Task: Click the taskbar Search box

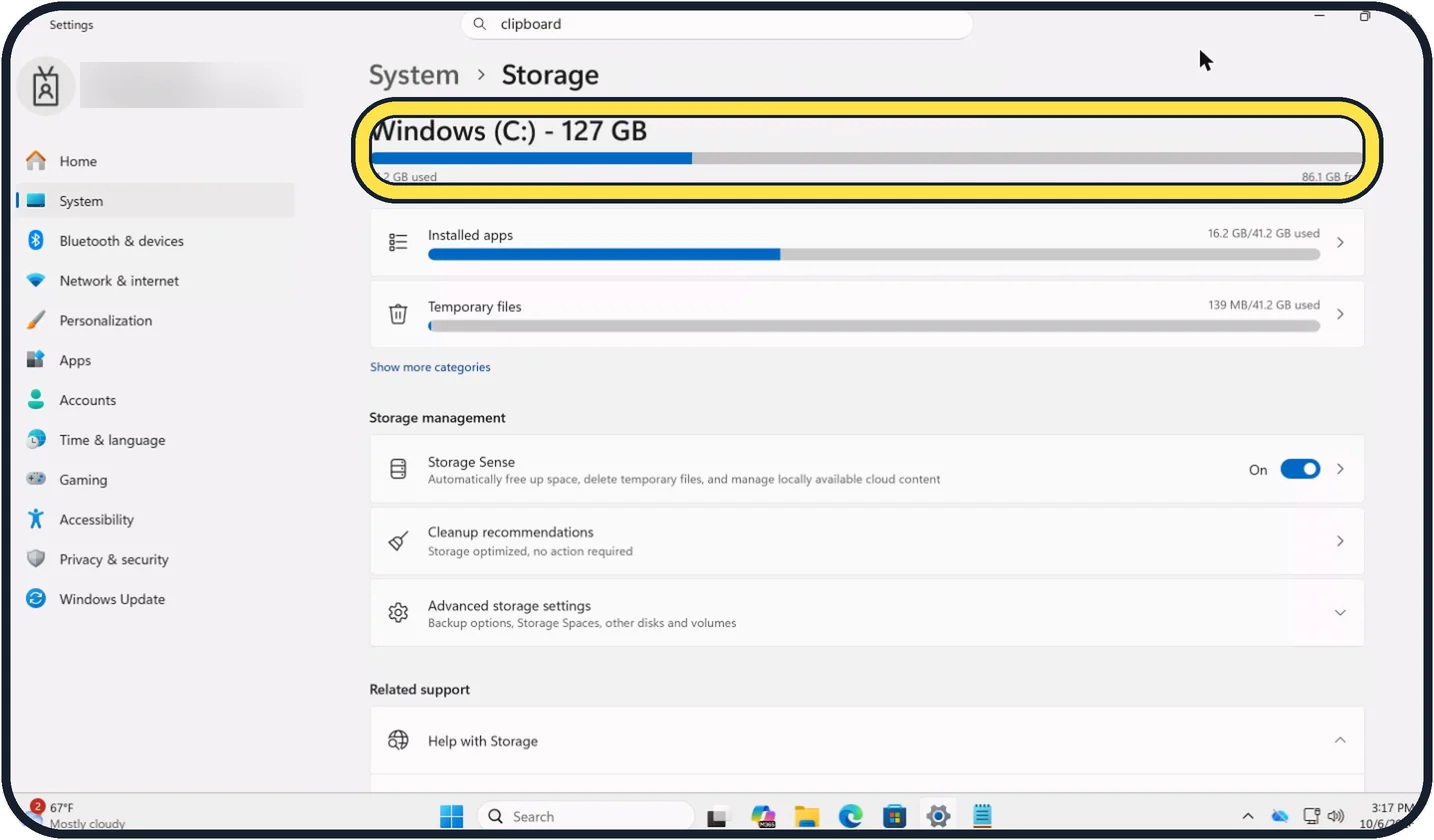Action: 585,816
